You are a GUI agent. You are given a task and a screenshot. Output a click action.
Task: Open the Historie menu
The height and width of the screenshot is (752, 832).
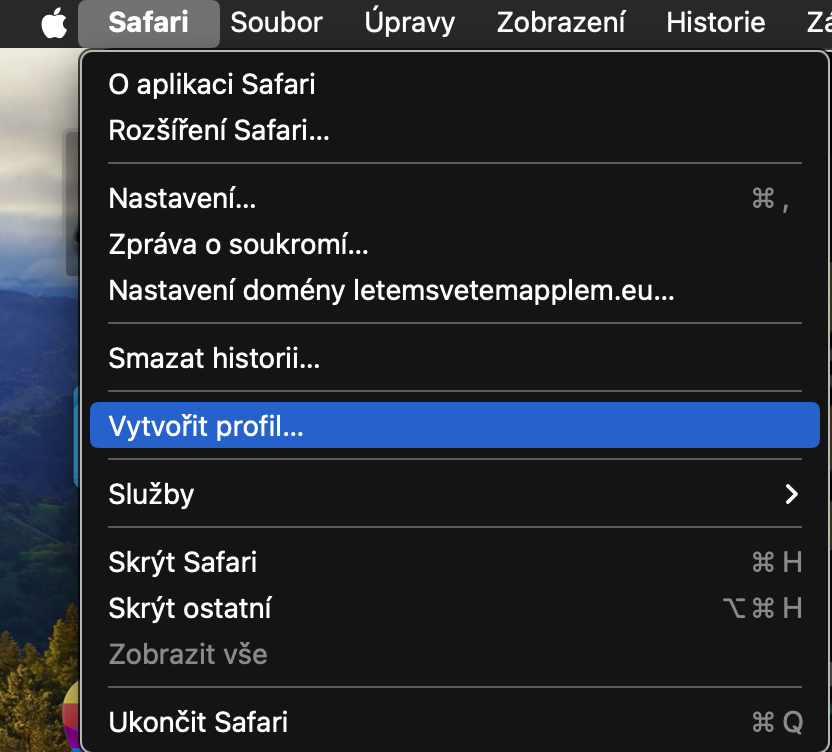715,23
